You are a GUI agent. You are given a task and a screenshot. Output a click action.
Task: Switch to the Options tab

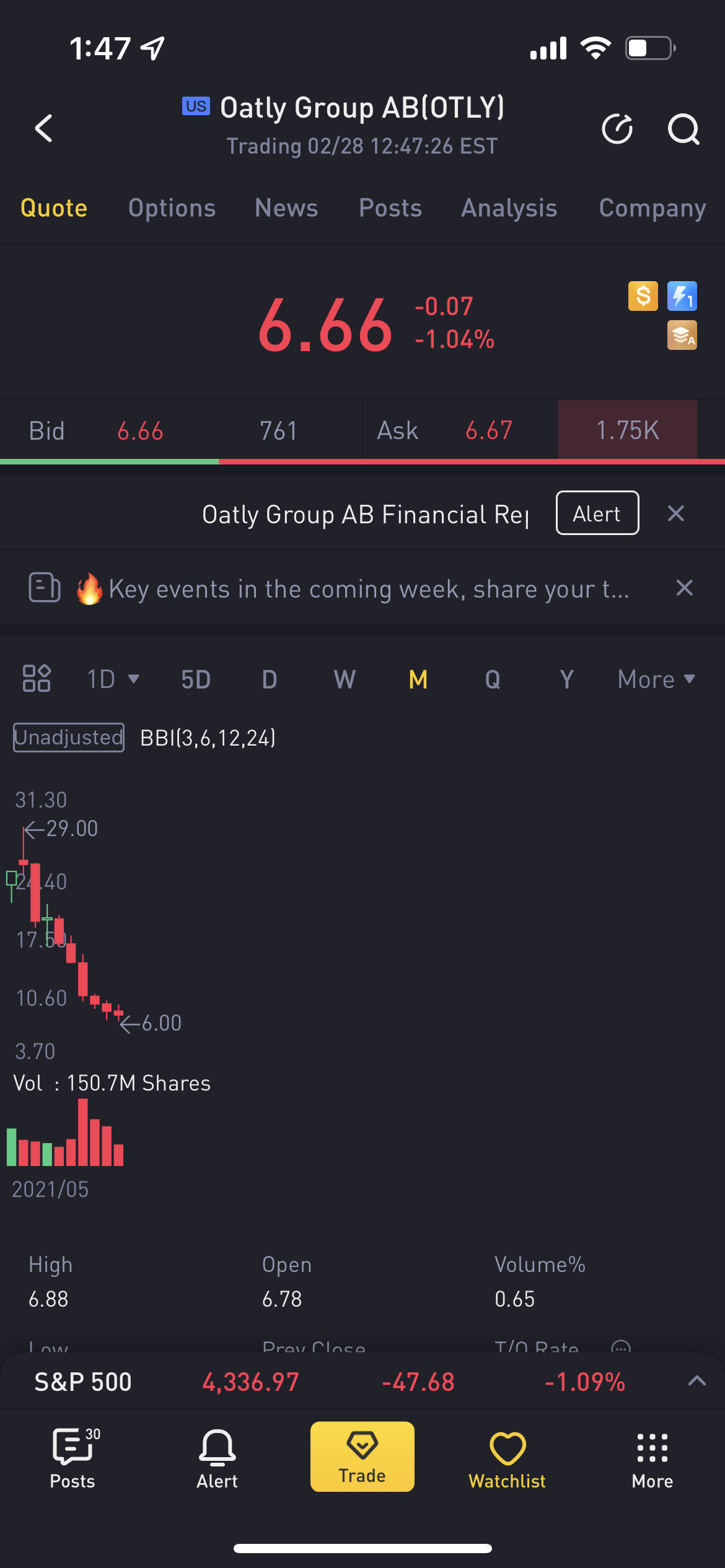pyautogui.click(x=172, y=208)
